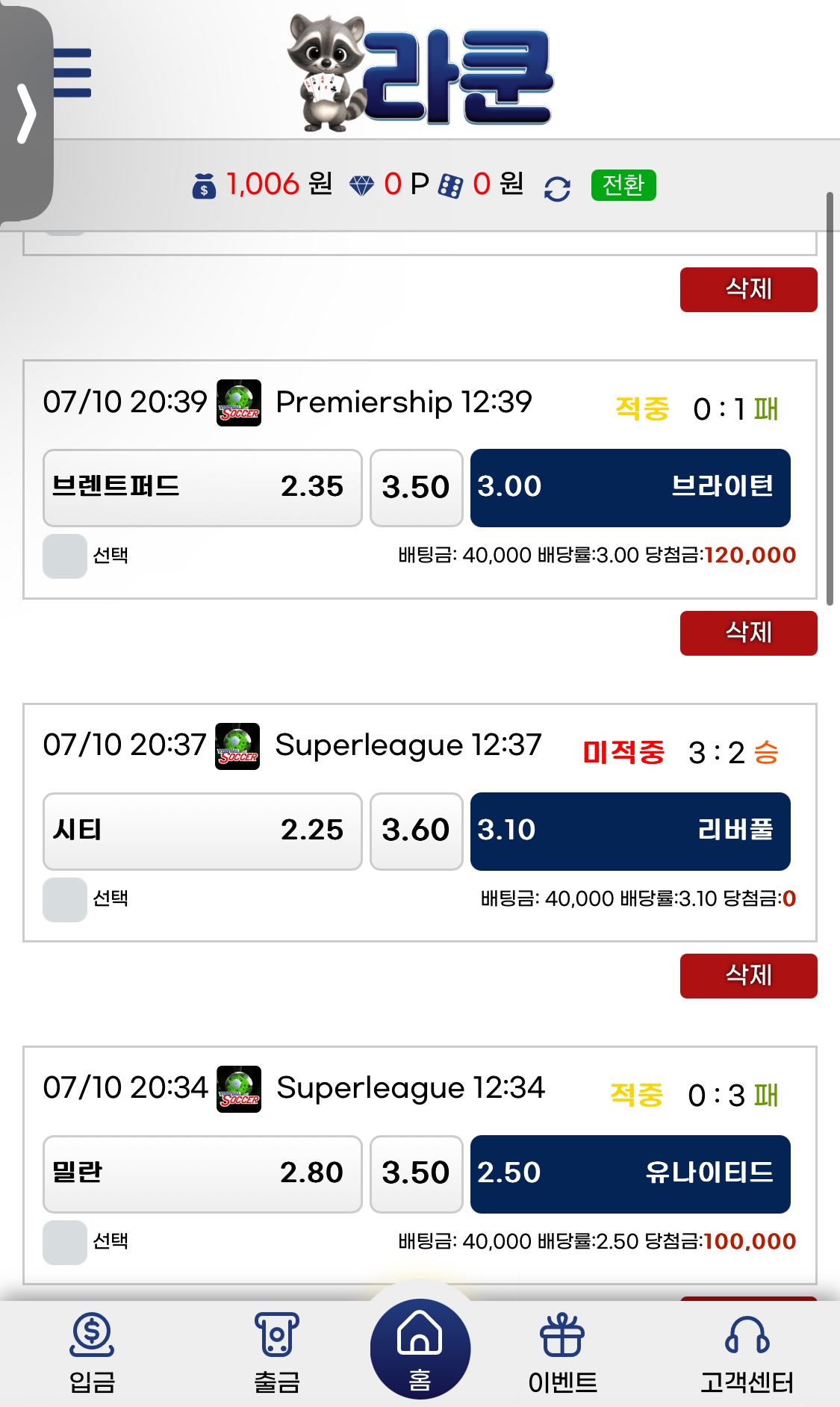The height and width of the screenshot is (1407, 840).
Task: Check the 선택 box for Premiership 12:39
Action: pos(65,556)
